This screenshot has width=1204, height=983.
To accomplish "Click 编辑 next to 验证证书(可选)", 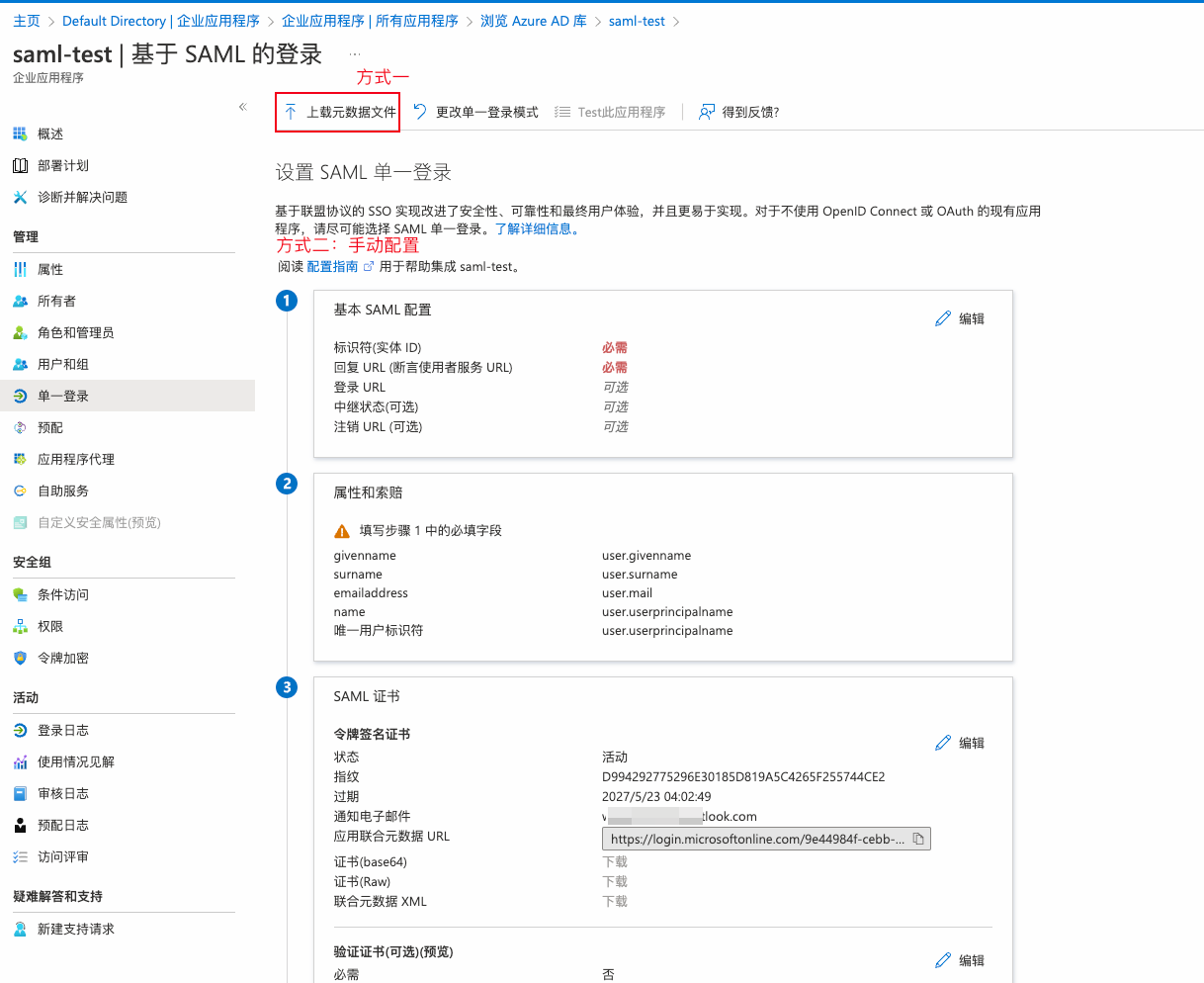I will click(972, 960).
